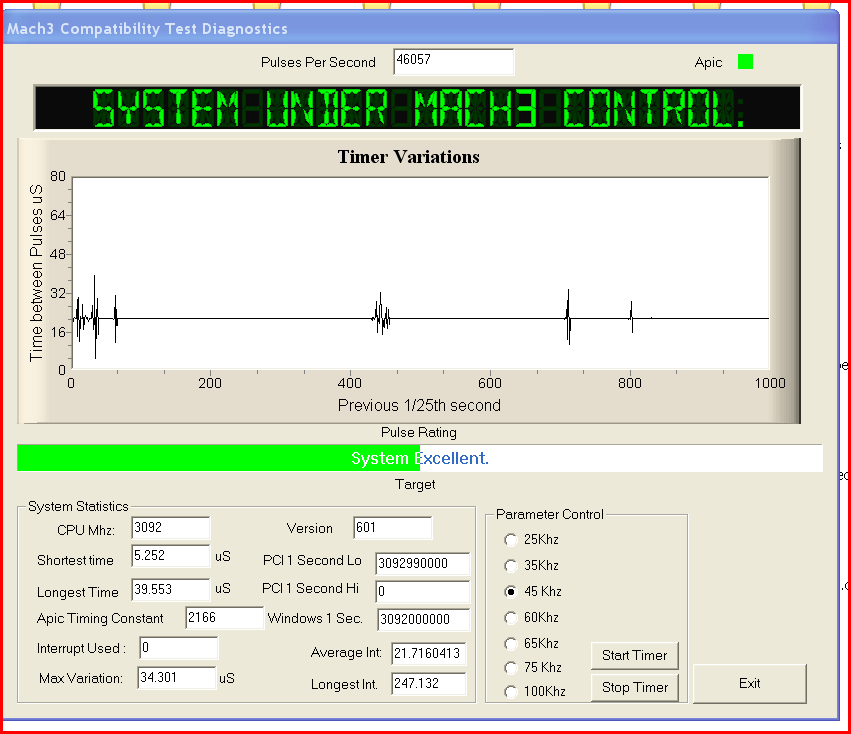Pick the 100Khz radio button

point(510,691)
